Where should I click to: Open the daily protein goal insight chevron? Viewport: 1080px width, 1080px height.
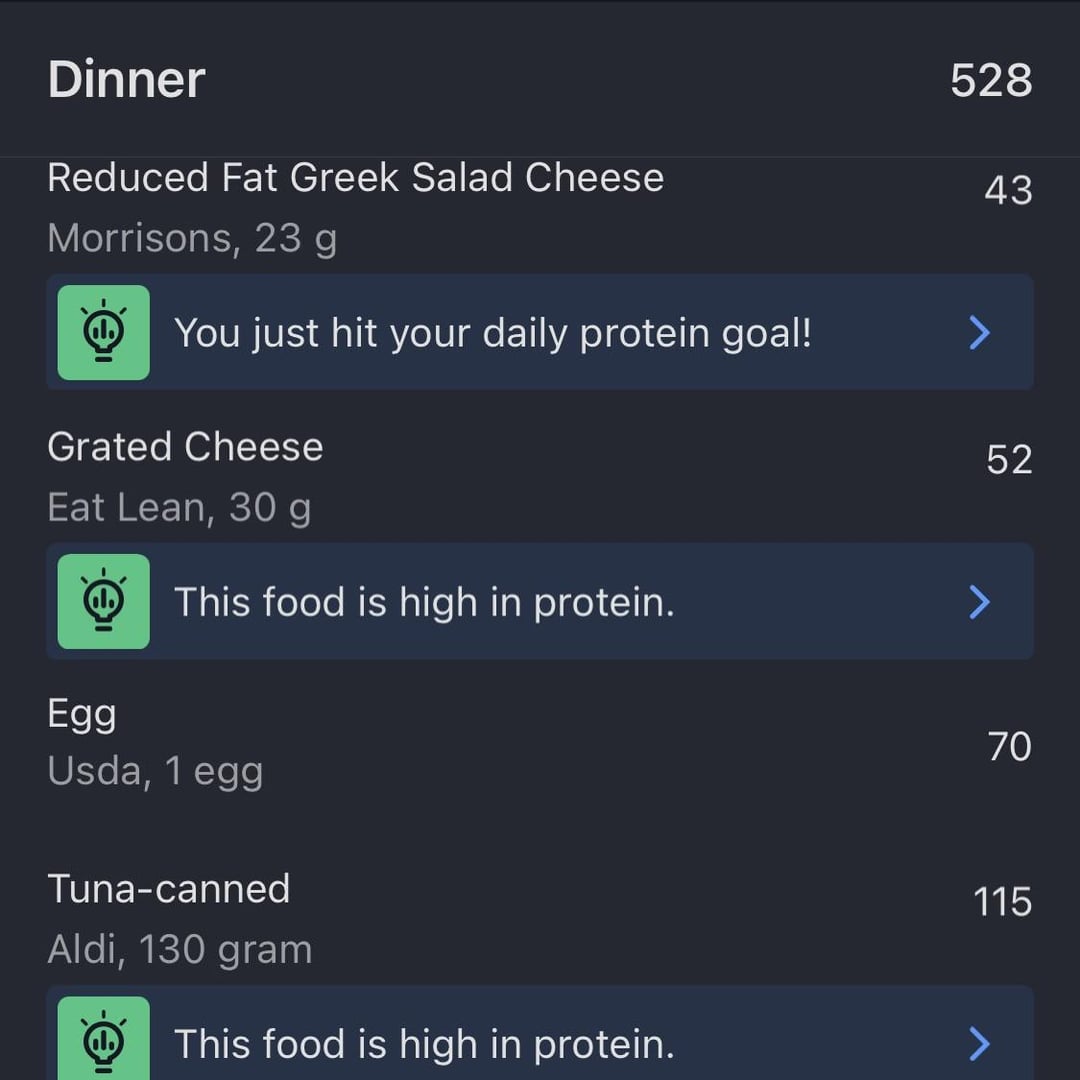979,333
